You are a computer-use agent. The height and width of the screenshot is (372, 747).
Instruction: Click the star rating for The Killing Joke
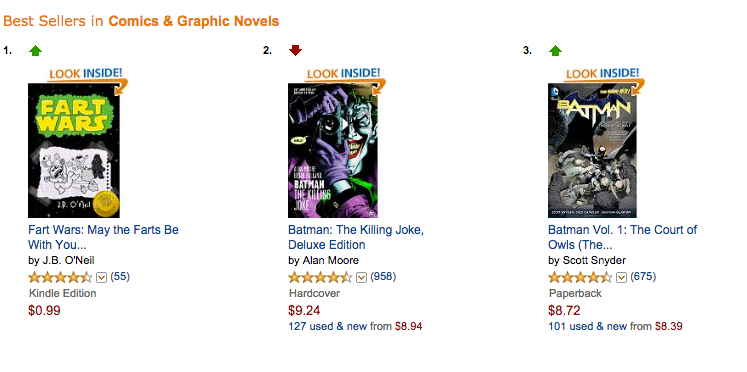point(320,277)
